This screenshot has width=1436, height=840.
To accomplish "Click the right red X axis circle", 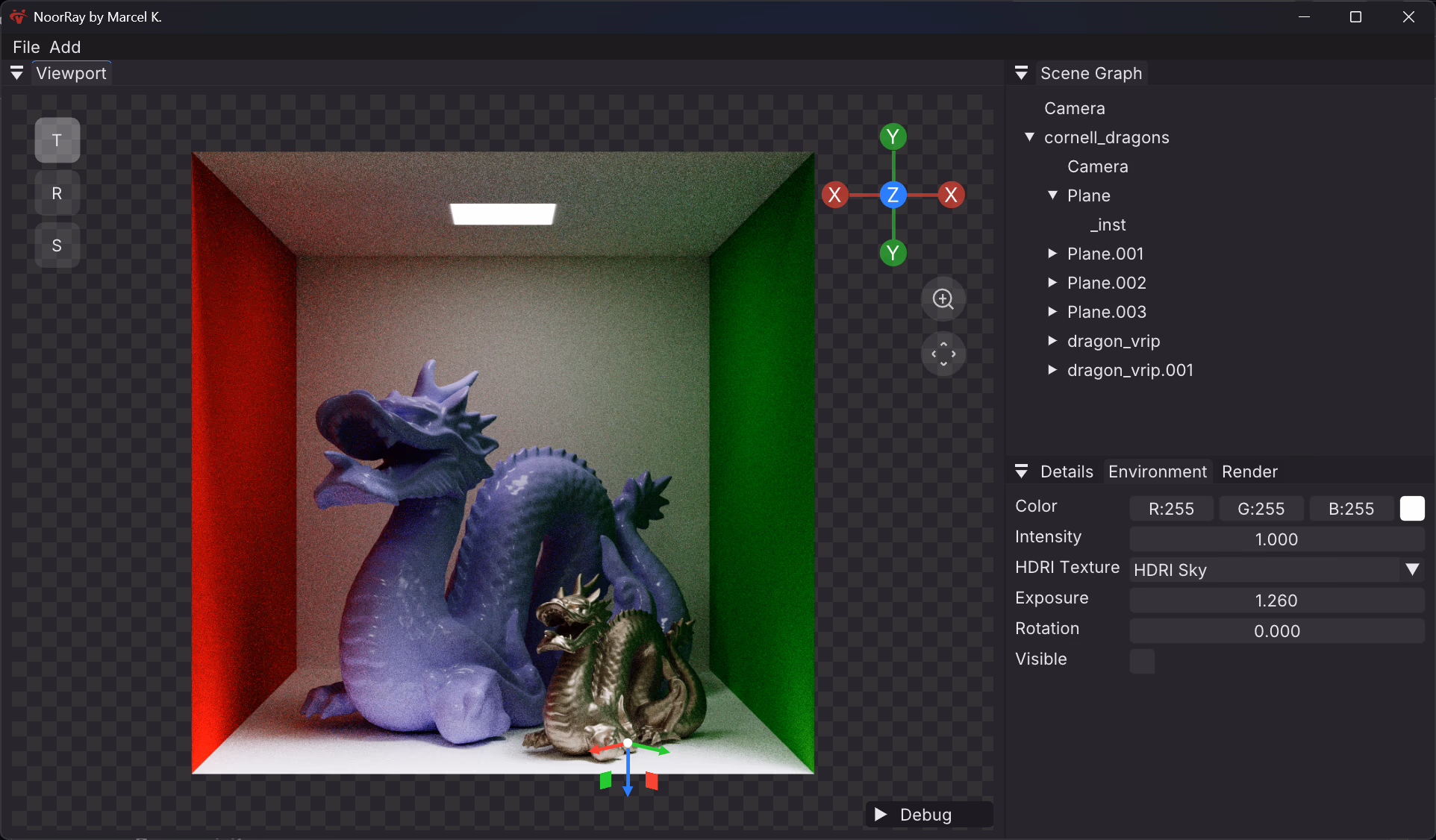I will tap(951, 195).
